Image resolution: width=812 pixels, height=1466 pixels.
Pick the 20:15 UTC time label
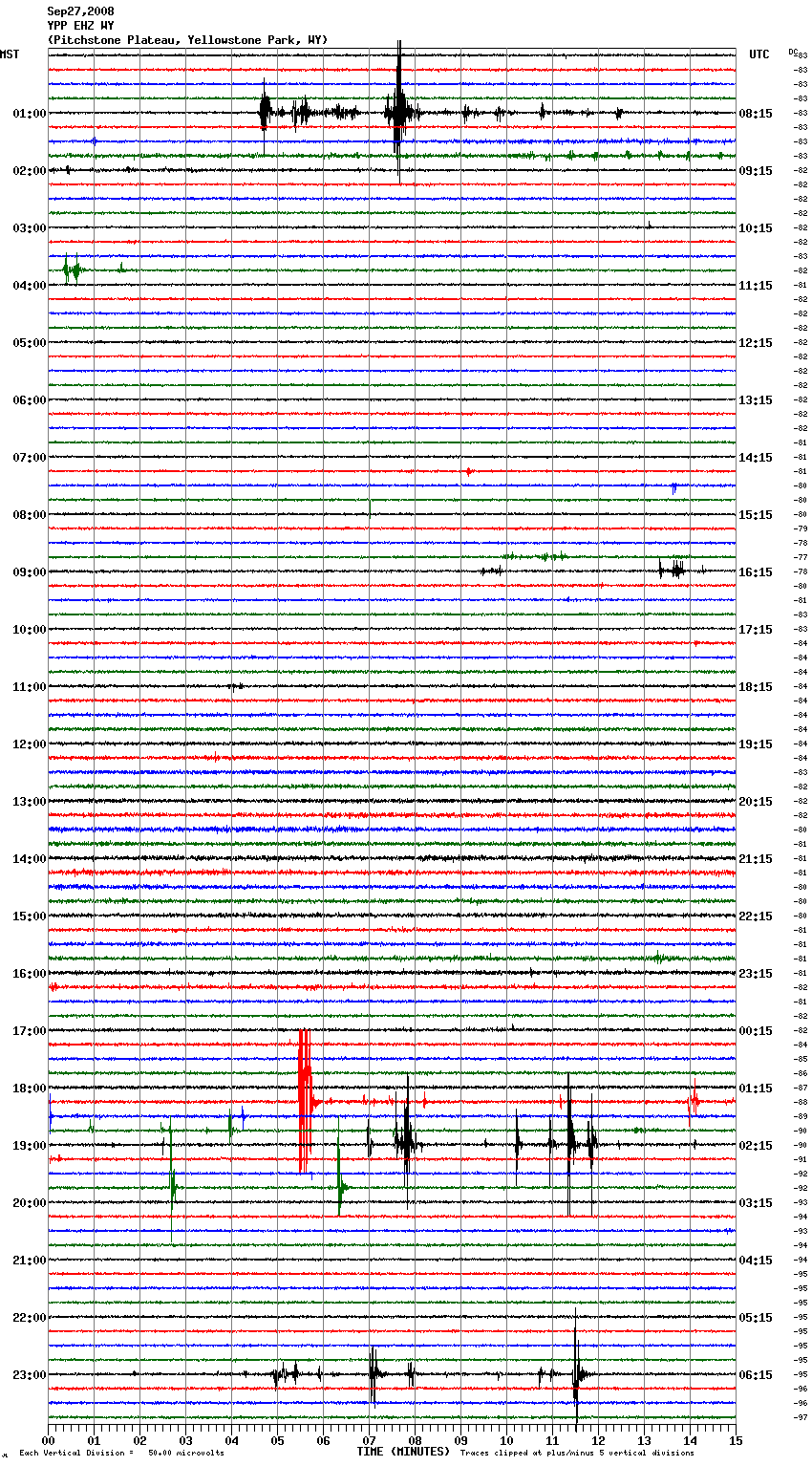click(x=756, y=802)
